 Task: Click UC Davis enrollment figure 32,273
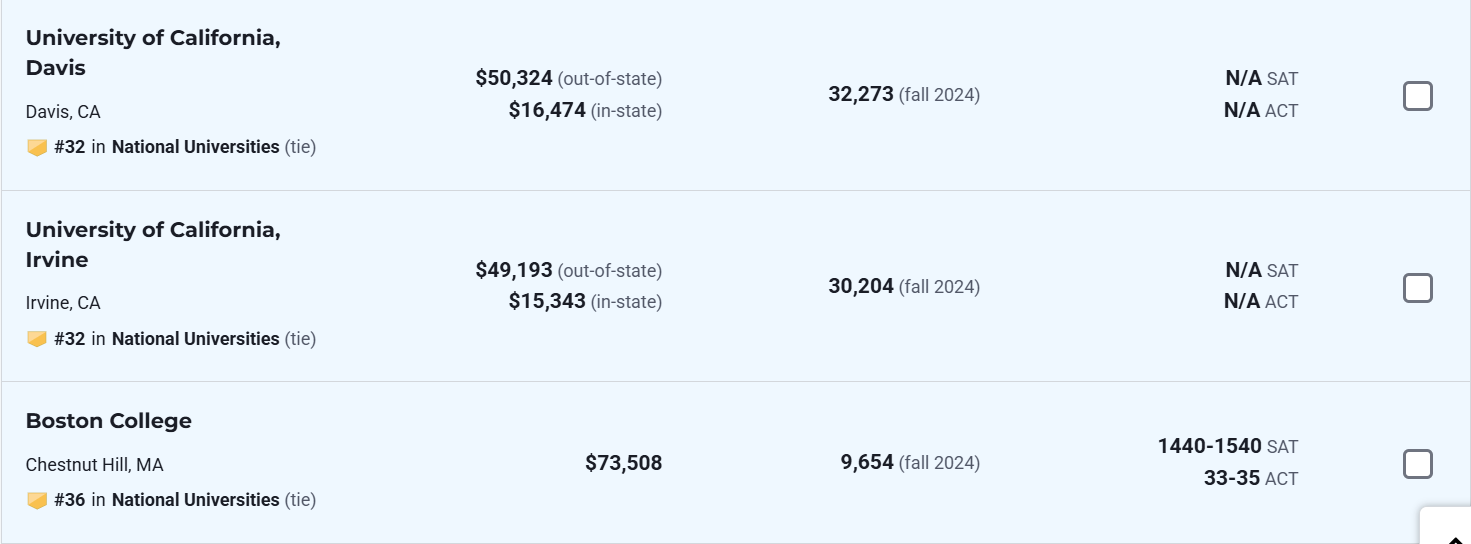point(861,95)
